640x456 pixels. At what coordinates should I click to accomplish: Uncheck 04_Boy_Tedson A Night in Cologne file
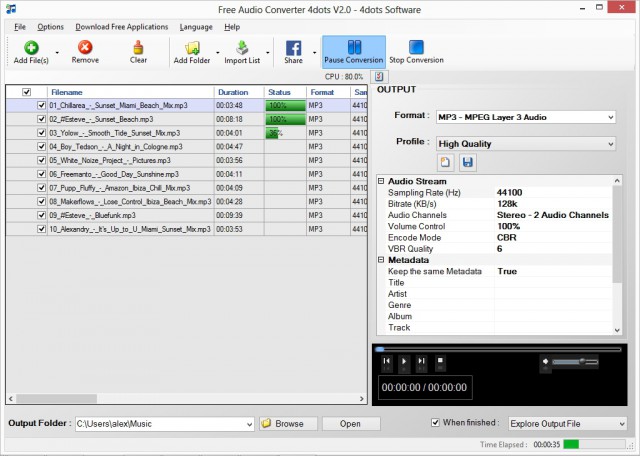coord(41,147)
